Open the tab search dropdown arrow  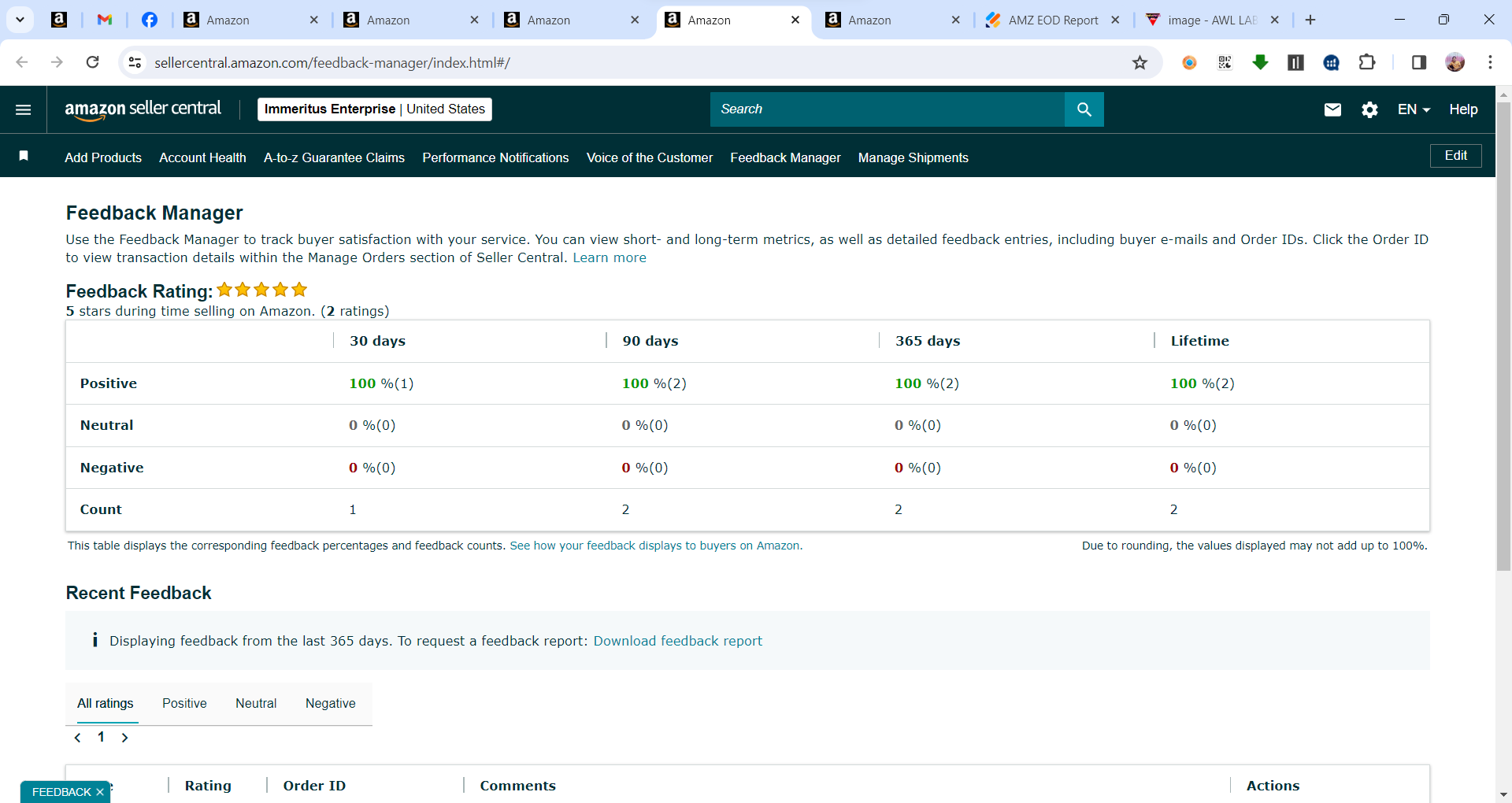(20, 20)
